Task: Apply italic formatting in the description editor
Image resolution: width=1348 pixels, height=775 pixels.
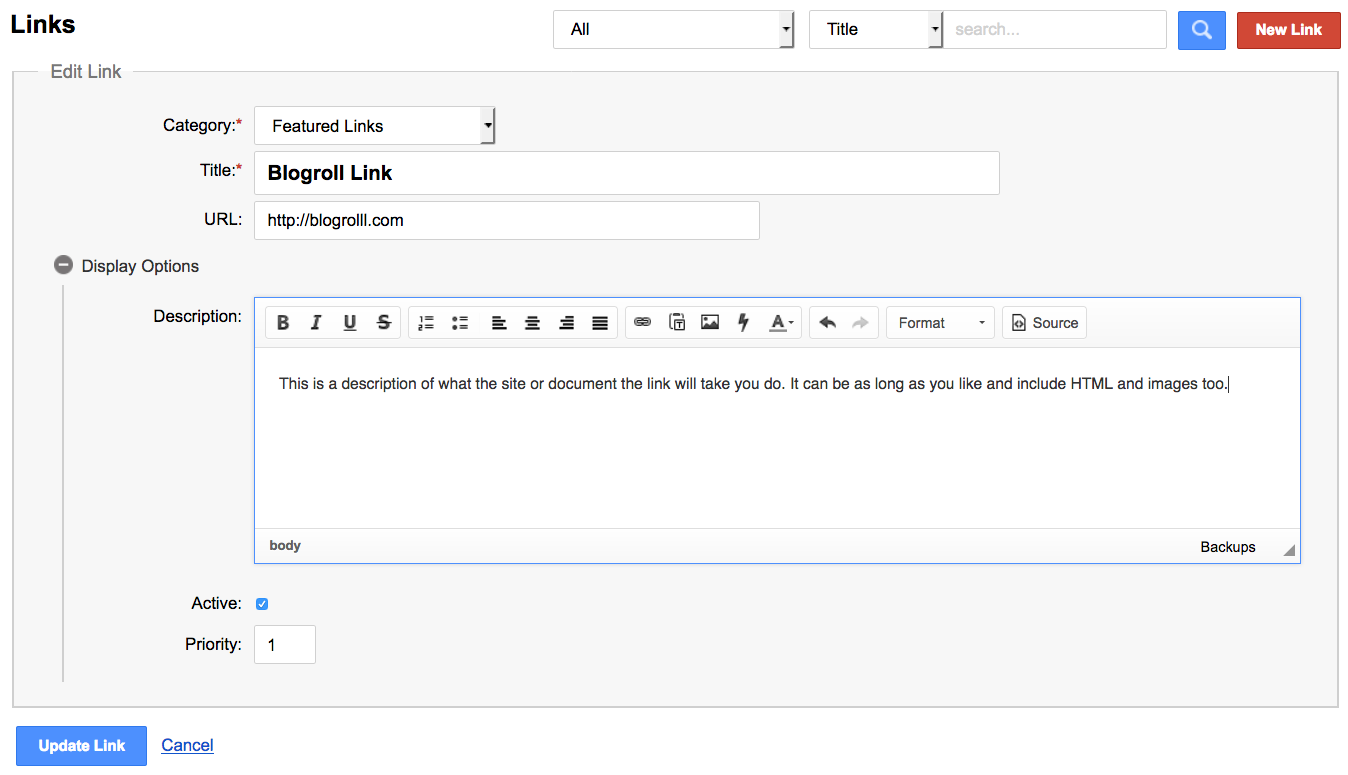Action: click(316, 323)
